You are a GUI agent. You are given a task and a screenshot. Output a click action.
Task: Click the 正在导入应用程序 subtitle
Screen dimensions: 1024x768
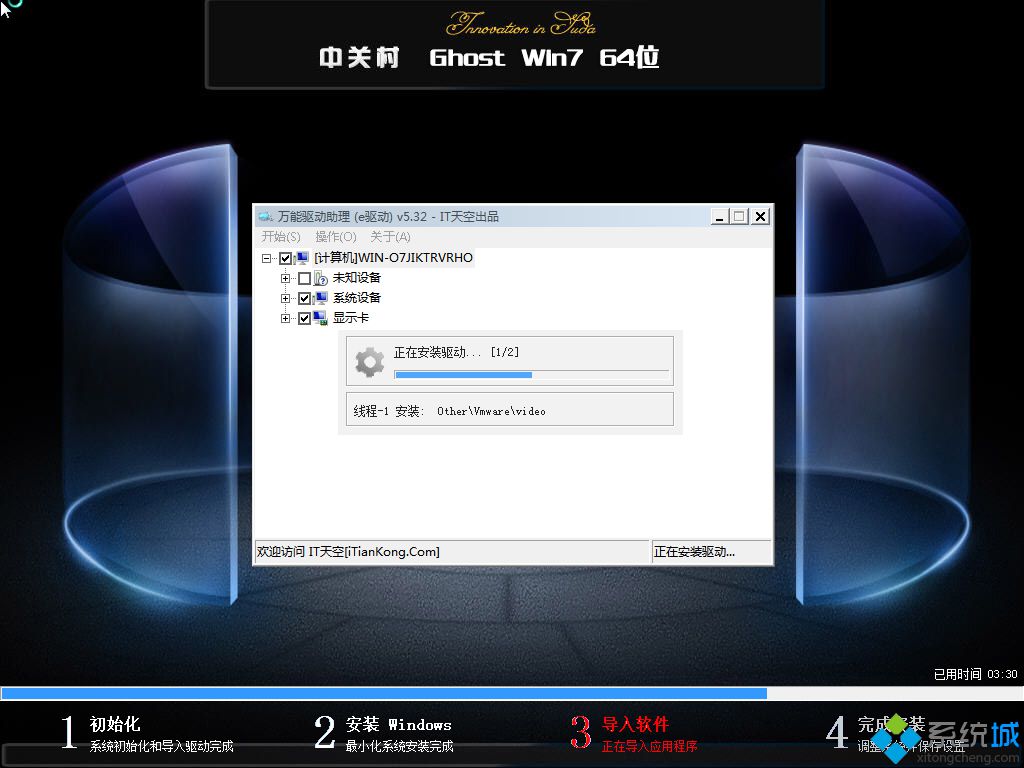pos(649,746)
